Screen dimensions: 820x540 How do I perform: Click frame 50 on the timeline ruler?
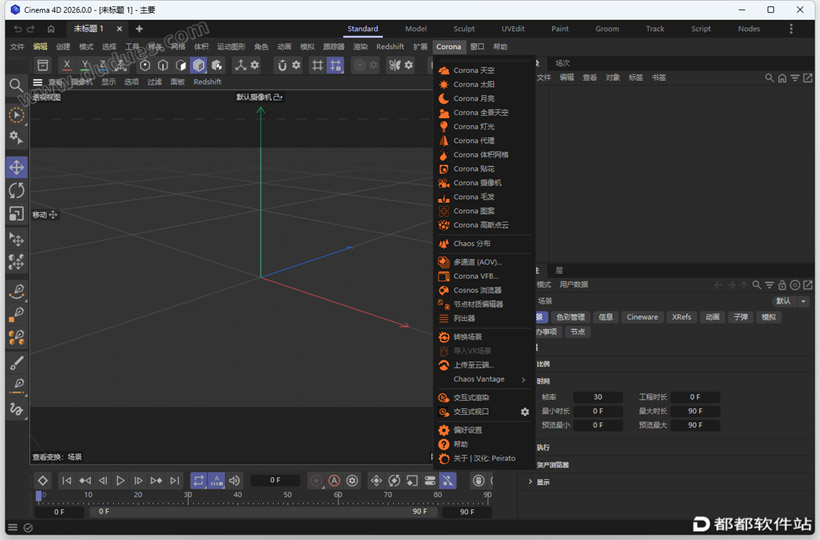288,495
